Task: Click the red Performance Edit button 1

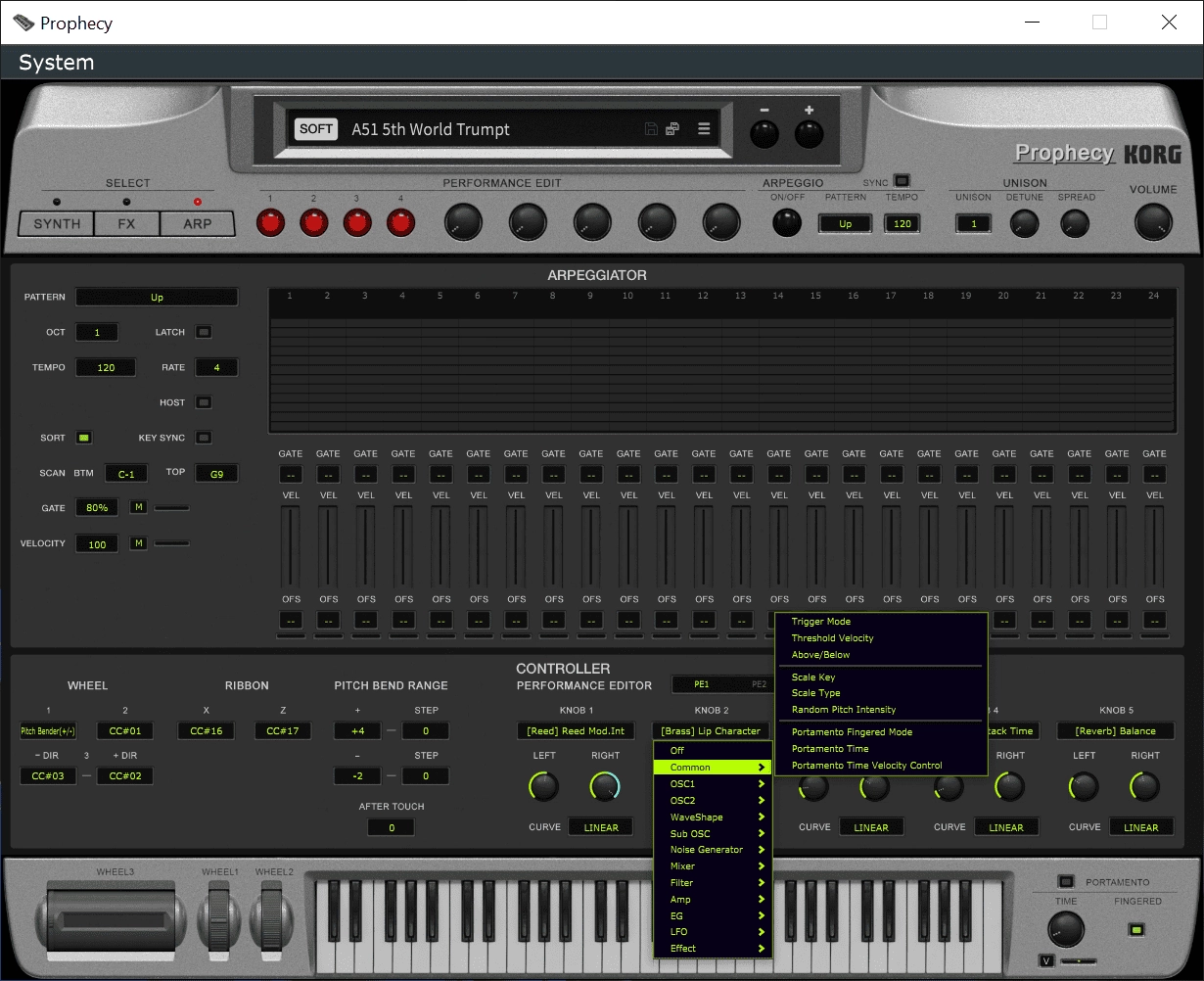Action: click(270, 223)
